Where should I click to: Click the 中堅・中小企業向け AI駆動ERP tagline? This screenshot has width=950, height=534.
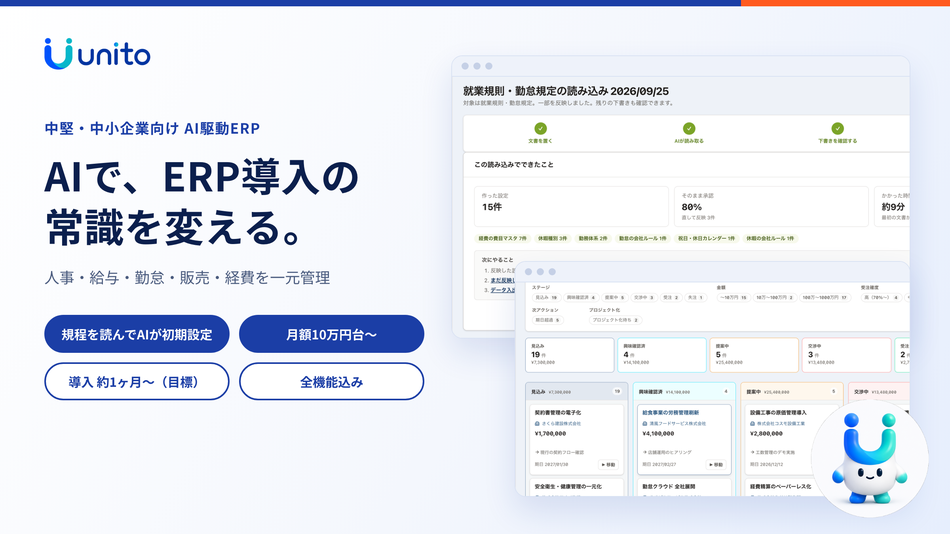(152, 128)
